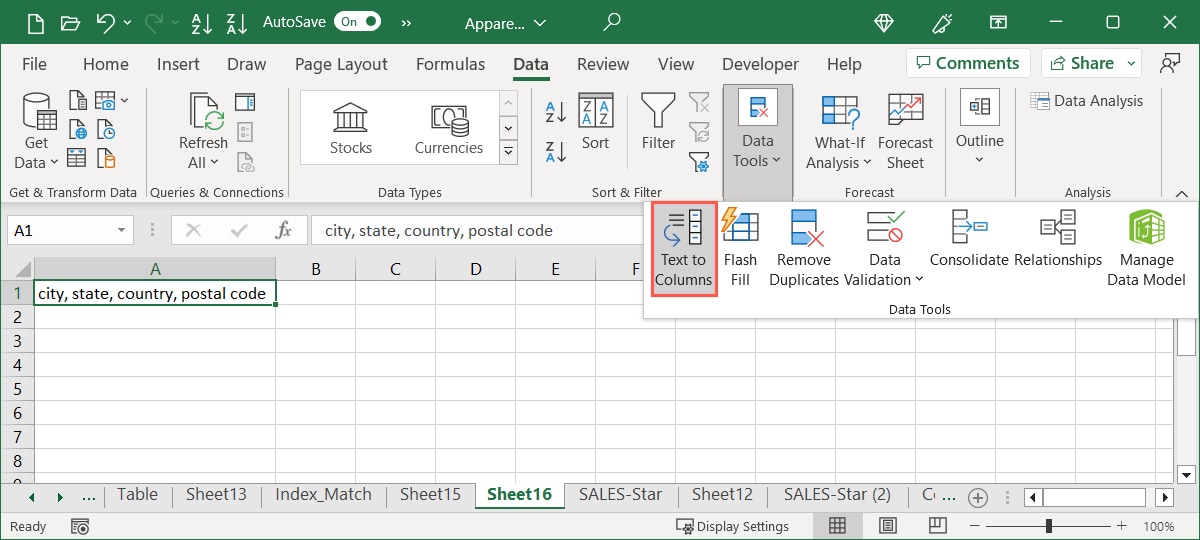Sort Z to A in Data ribbon

tap(556, 151)
